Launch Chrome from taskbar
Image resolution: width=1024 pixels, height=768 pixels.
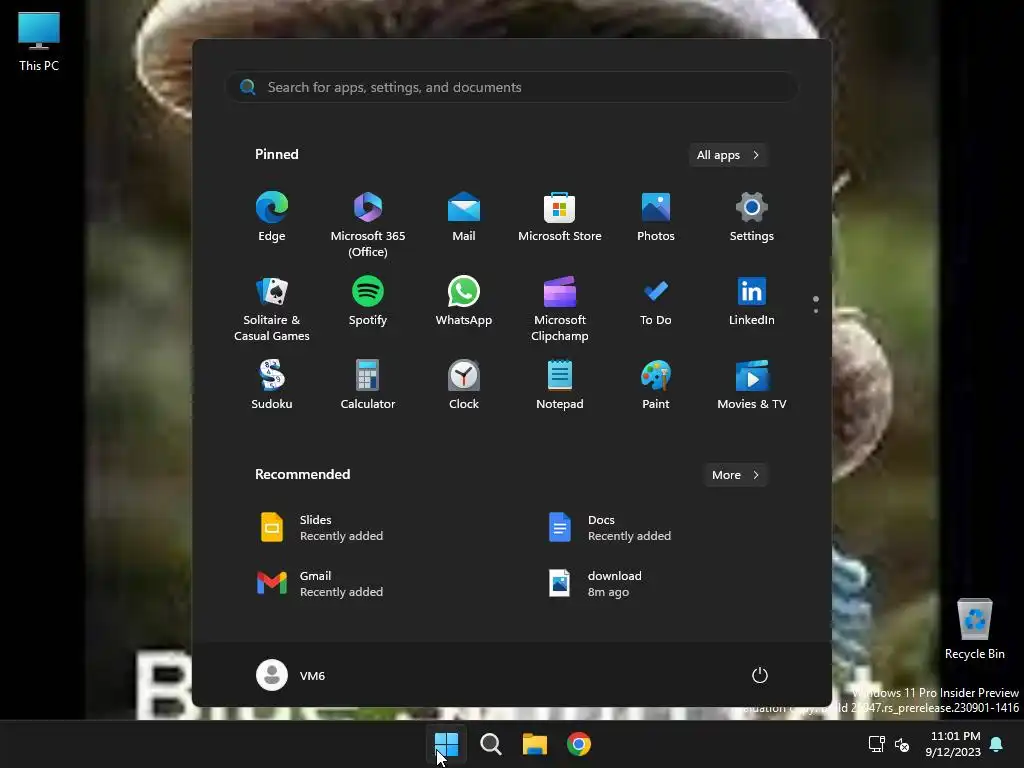tap(579, 744)
